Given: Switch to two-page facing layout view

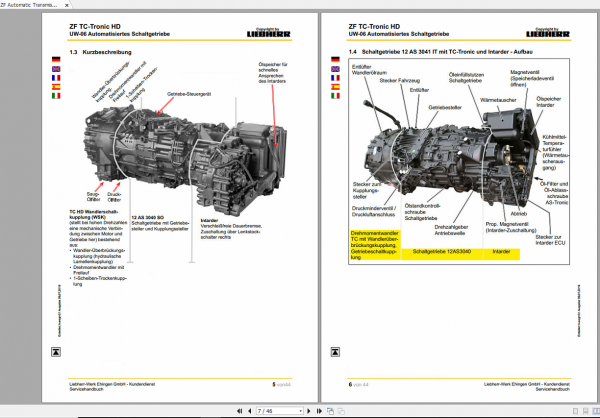Looking at the screenshot, I should [595, 411].
